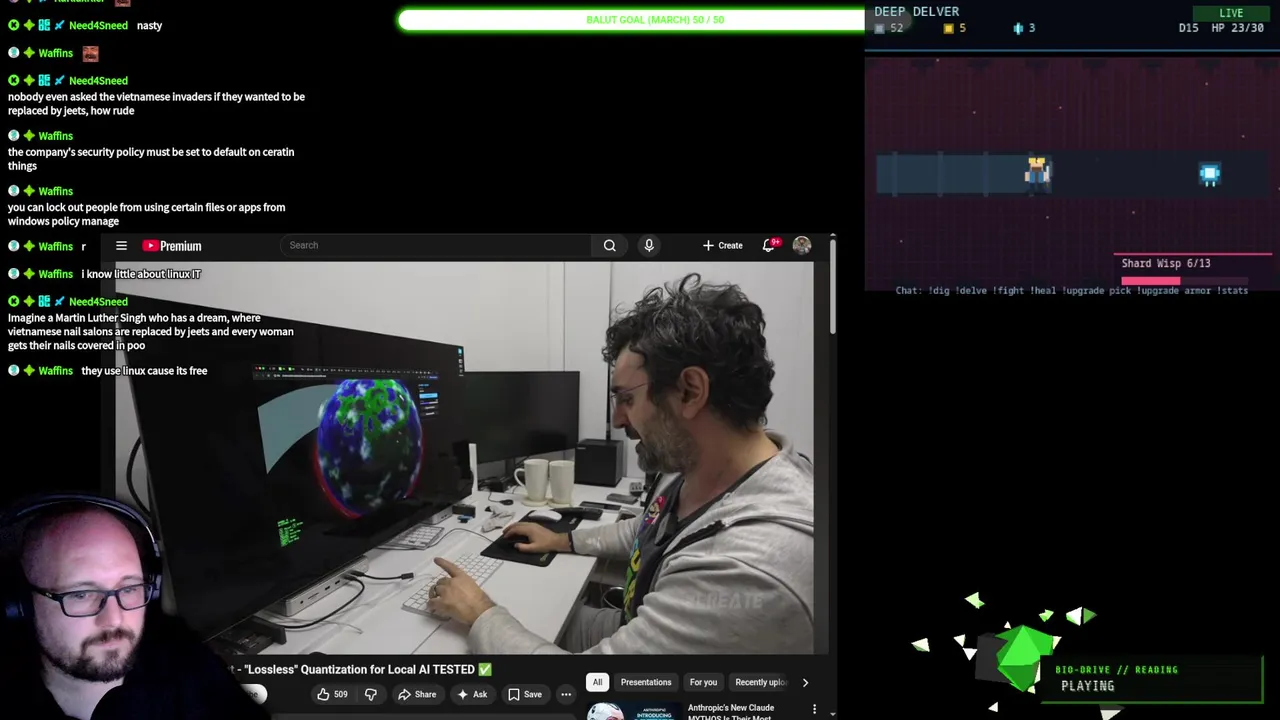
Task: Click the BIO-DRIVE // READING label
Action: click(x=1116, y=669)
